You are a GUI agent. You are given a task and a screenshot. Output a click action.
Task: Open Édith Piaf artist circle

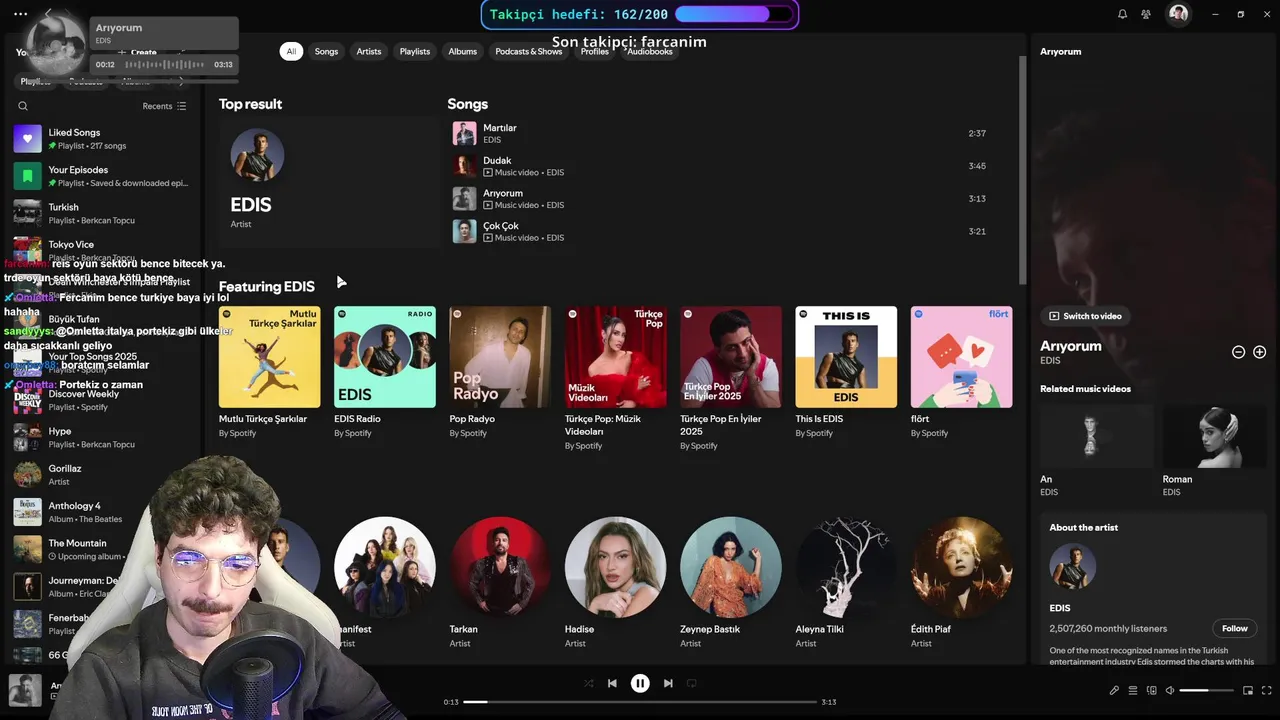pyautogui.click(x=962, y=567)
